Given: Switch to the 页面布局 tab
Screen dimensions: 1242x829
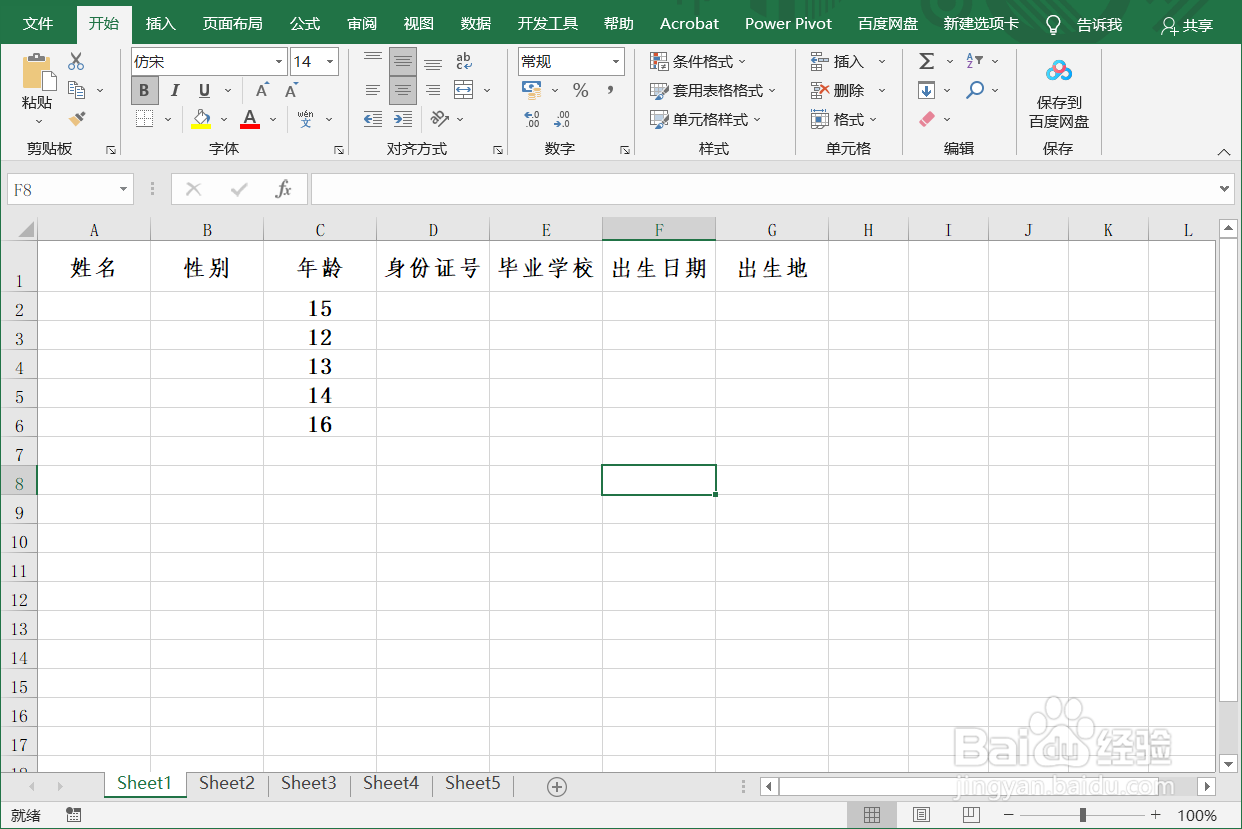Looking at the screenshot, I should (x=232, y=24).
